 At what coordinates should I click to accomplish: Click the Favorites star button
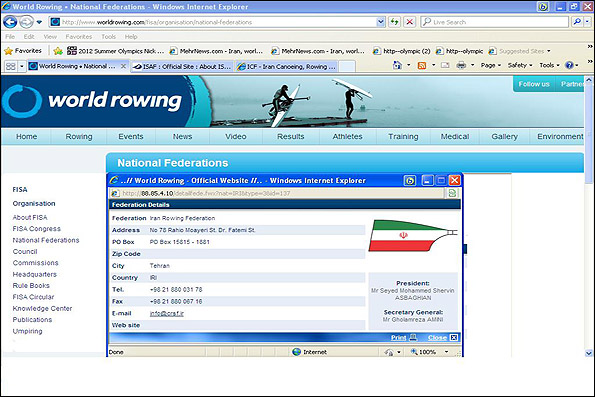[23, 50]
